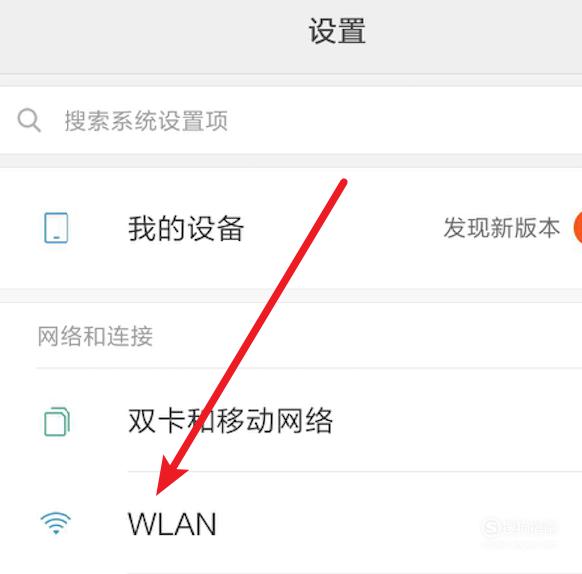582x574 pixels.
Task: Tap the magnifying glass search icon
Action: coord(29,120)
